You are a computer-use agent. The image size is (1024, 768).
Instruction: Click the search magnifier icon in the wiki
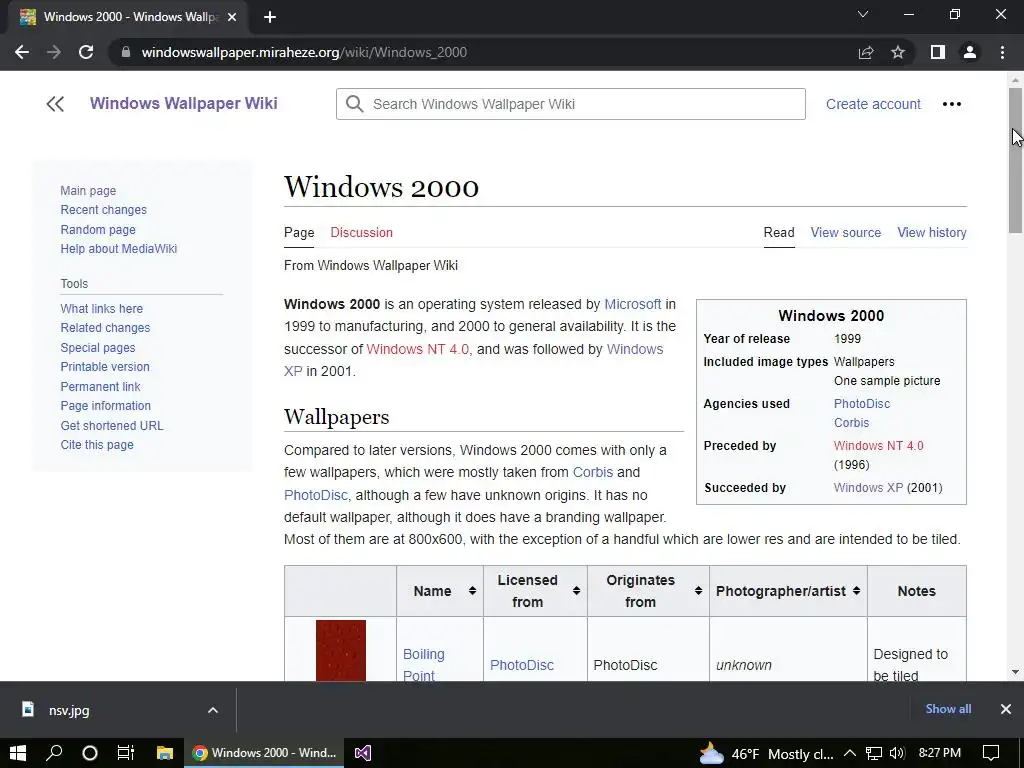click(x=355, y=104)
